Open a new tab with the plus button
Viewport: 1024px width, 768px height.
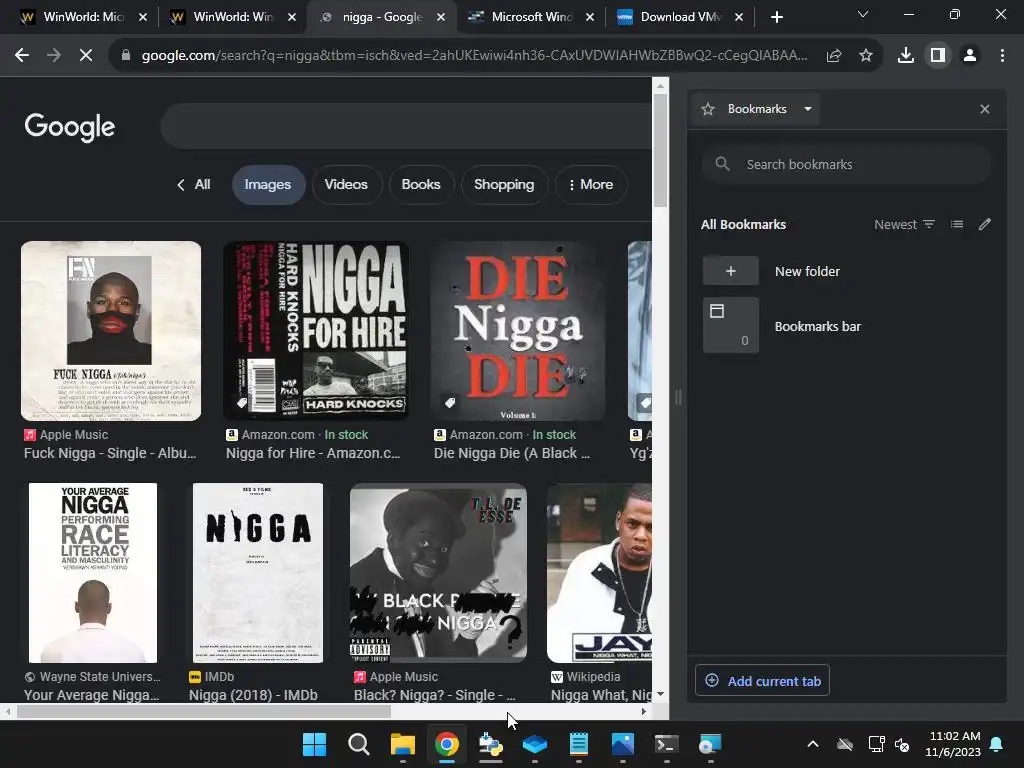(x=776, y=17)
